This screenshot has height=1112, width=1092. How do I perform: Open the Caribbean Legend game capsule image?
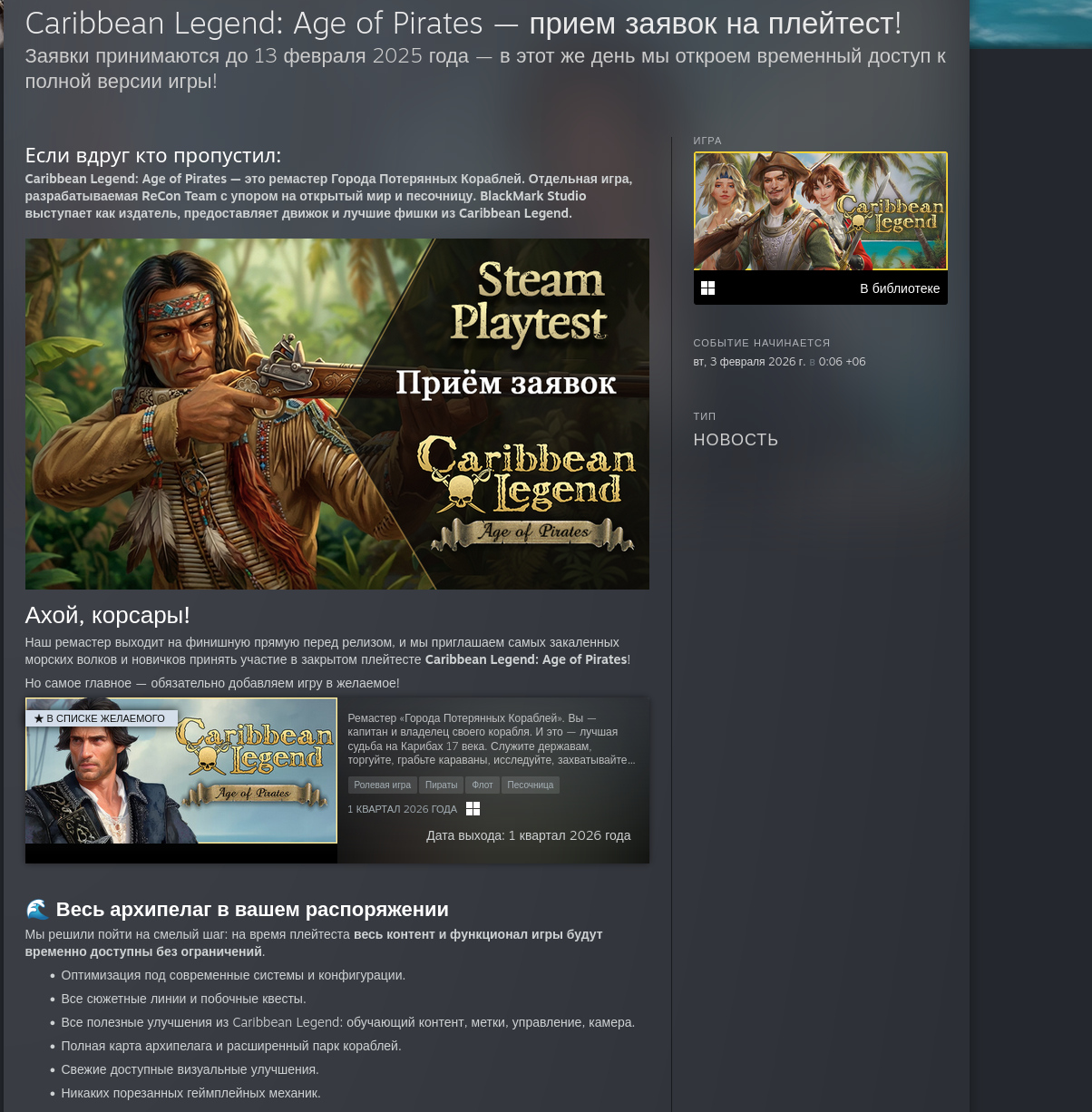point(820,211)
